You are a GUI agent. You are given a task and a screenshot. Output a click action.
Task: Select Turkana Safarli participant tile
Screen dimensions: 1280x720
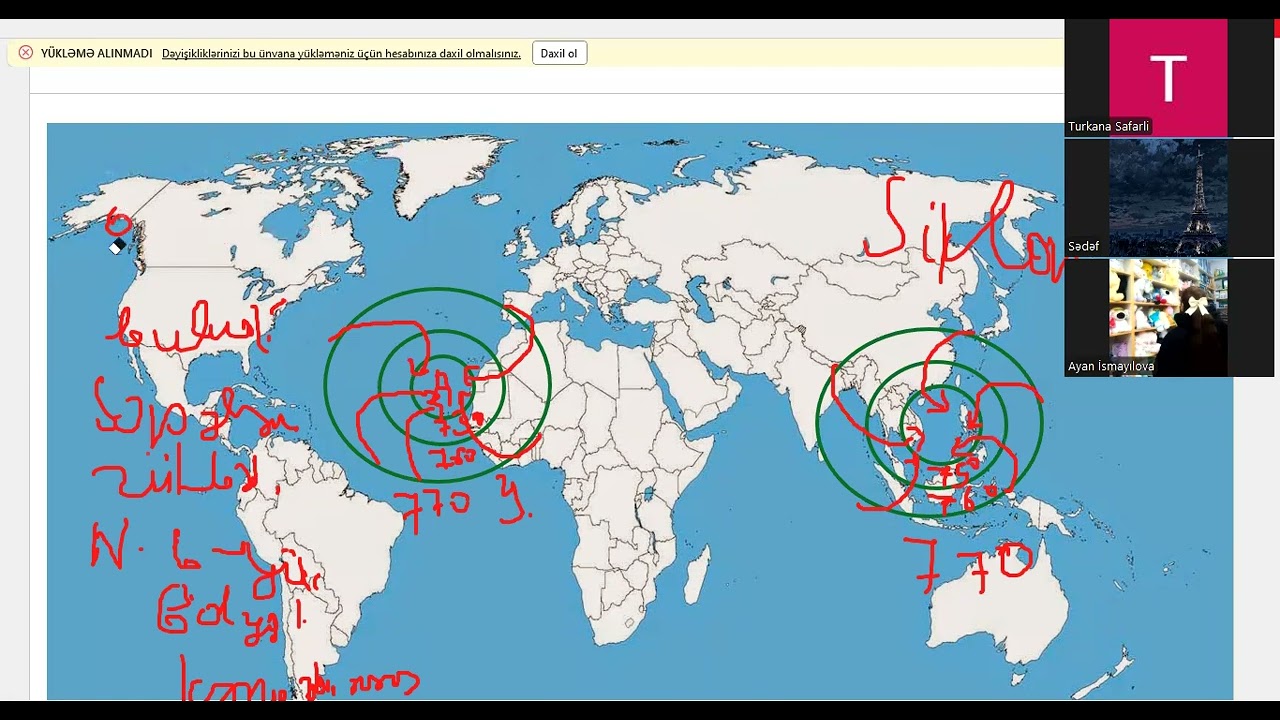coord(1168,77)
